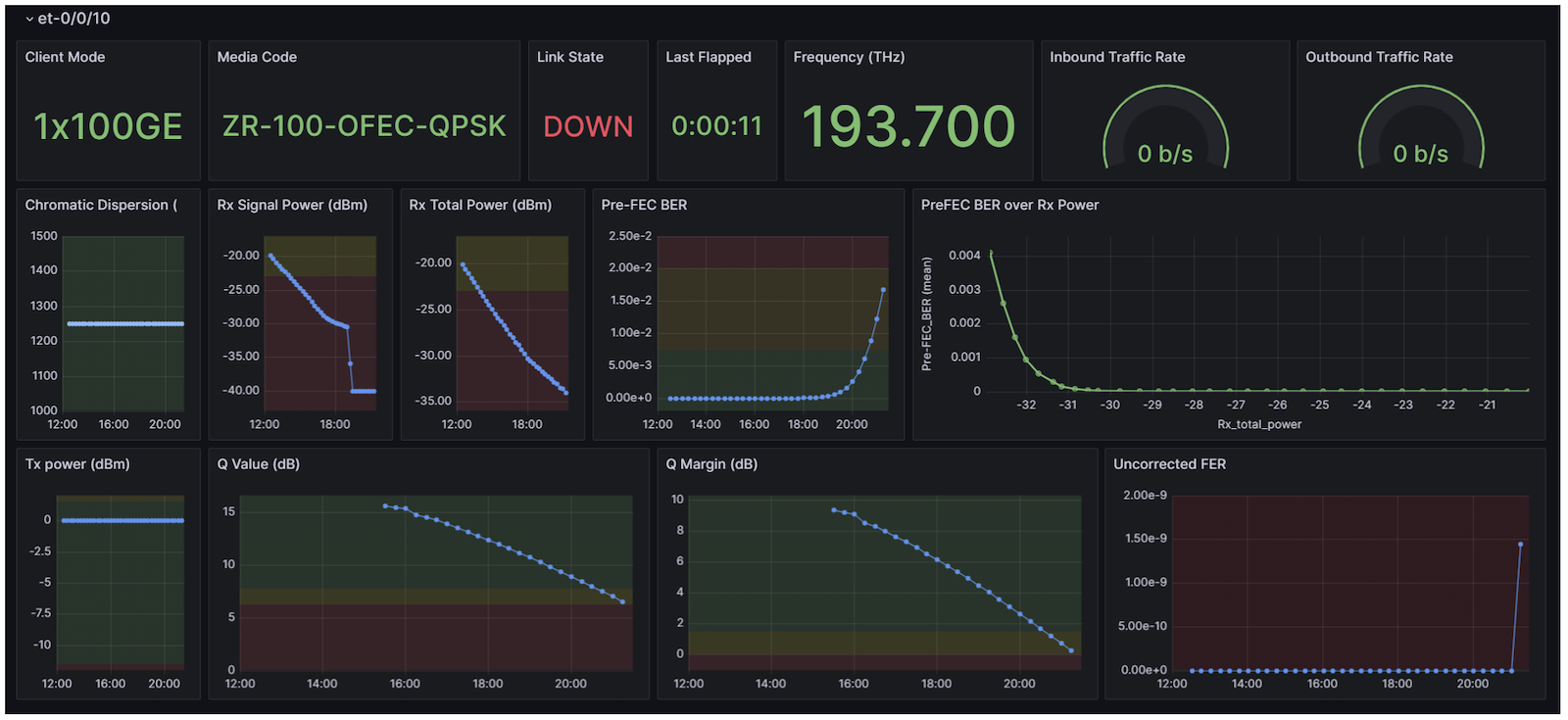Open the Tx power (dBm) panel title
1568x720 pixels.
pos(77,464)
